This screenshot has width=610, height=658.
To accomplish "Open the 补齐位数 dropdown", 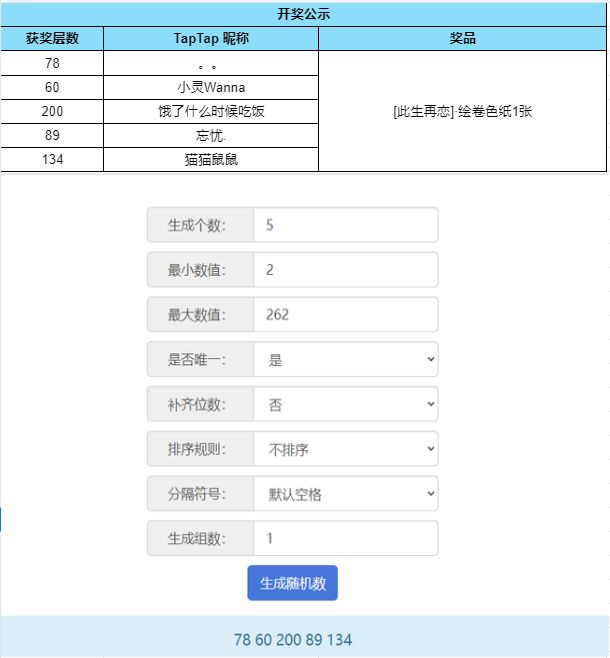I will (346, 404).
